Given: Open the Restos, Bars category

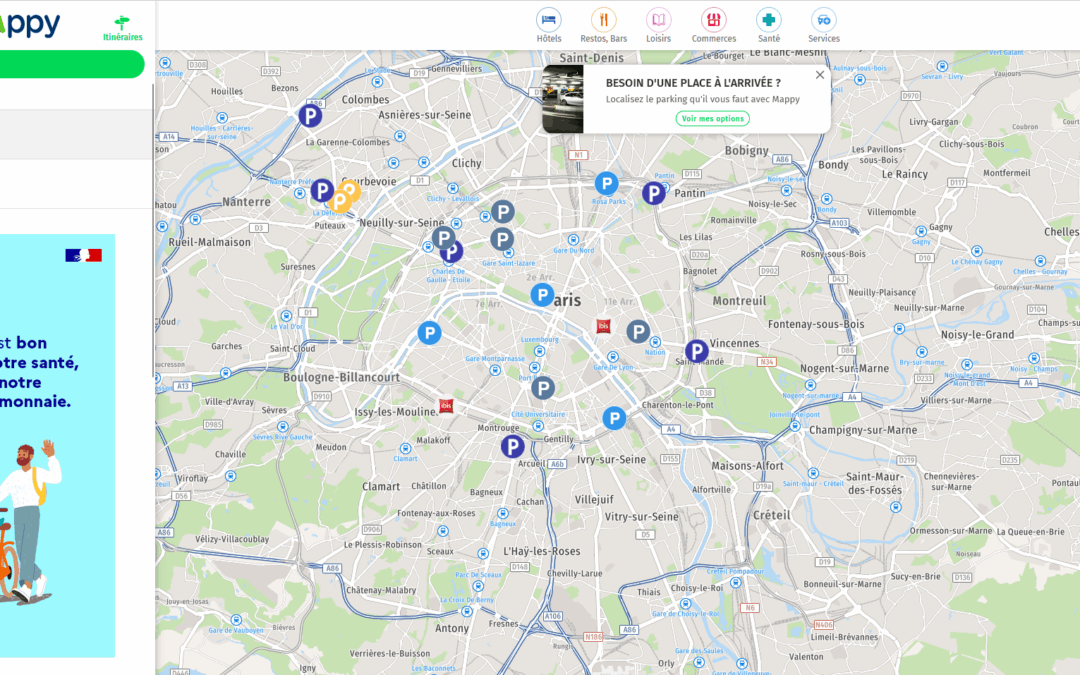Looking at the screenshot, I should (x=603, y=25).
